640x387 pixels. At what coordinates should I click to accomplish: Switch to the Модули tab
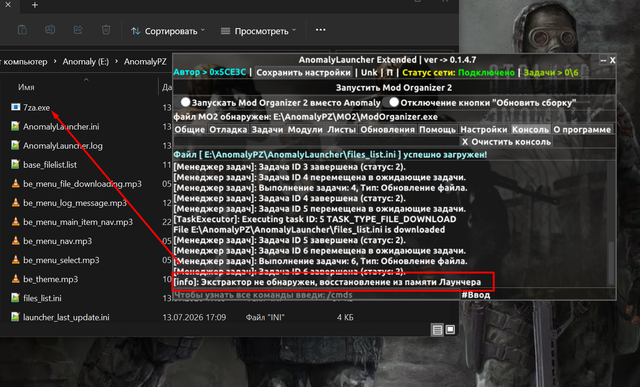pos(305,129)
